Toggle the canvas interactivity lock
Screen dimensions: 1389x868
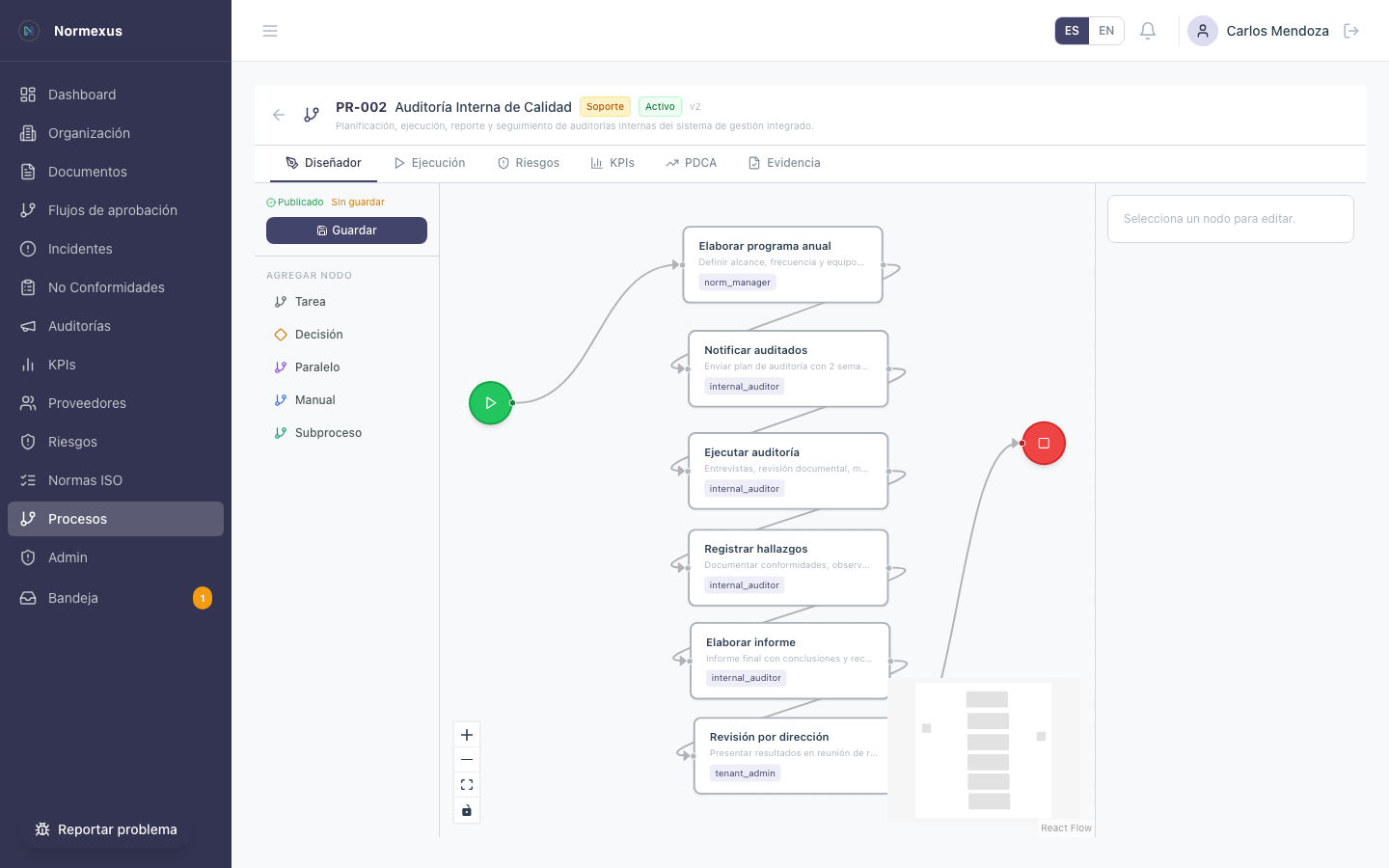pos(467,810)
